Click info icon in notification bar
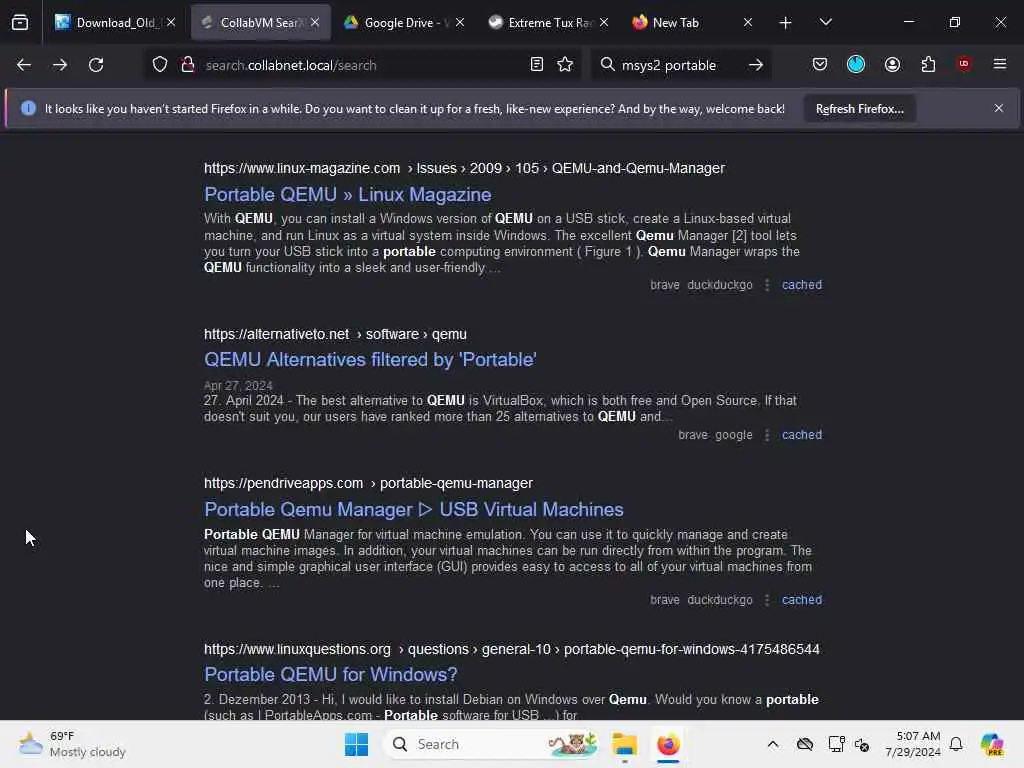 (x=28, y=108)
